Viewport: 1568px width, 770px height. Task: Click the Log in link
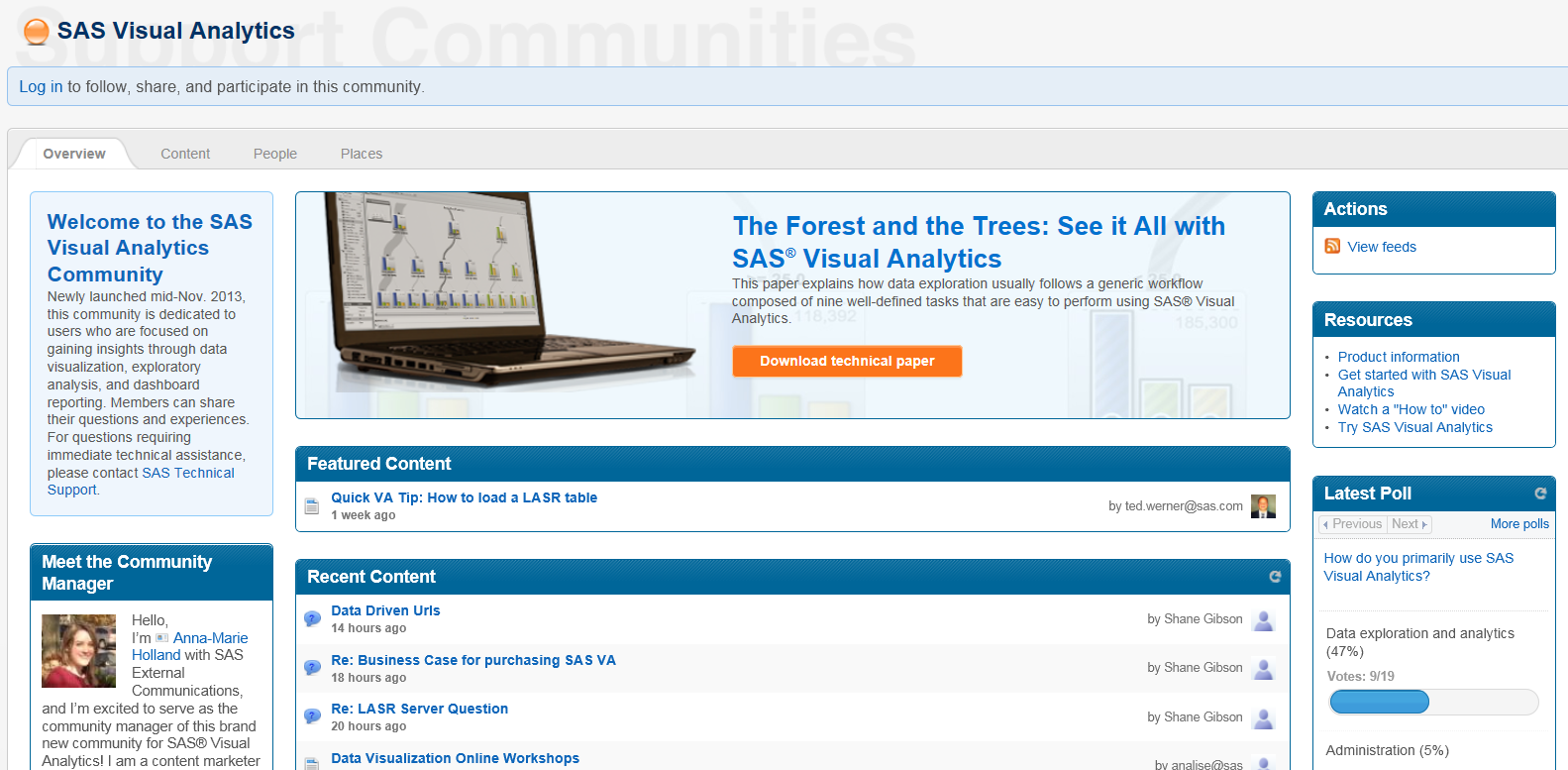pyautogui.click(x=41, y=87)
